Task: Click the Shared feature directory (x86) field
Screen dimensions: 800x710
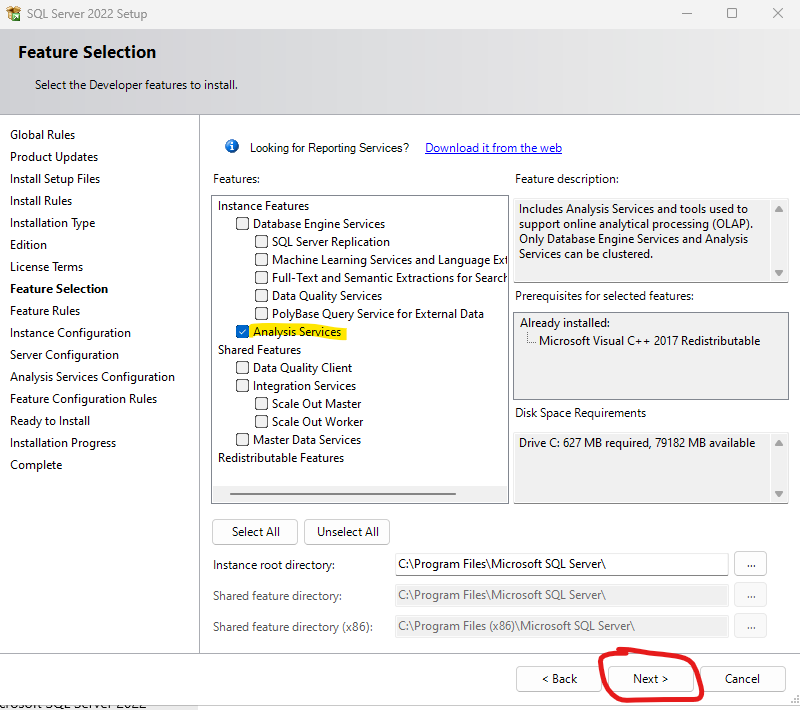Action: [x=561, y=626]
